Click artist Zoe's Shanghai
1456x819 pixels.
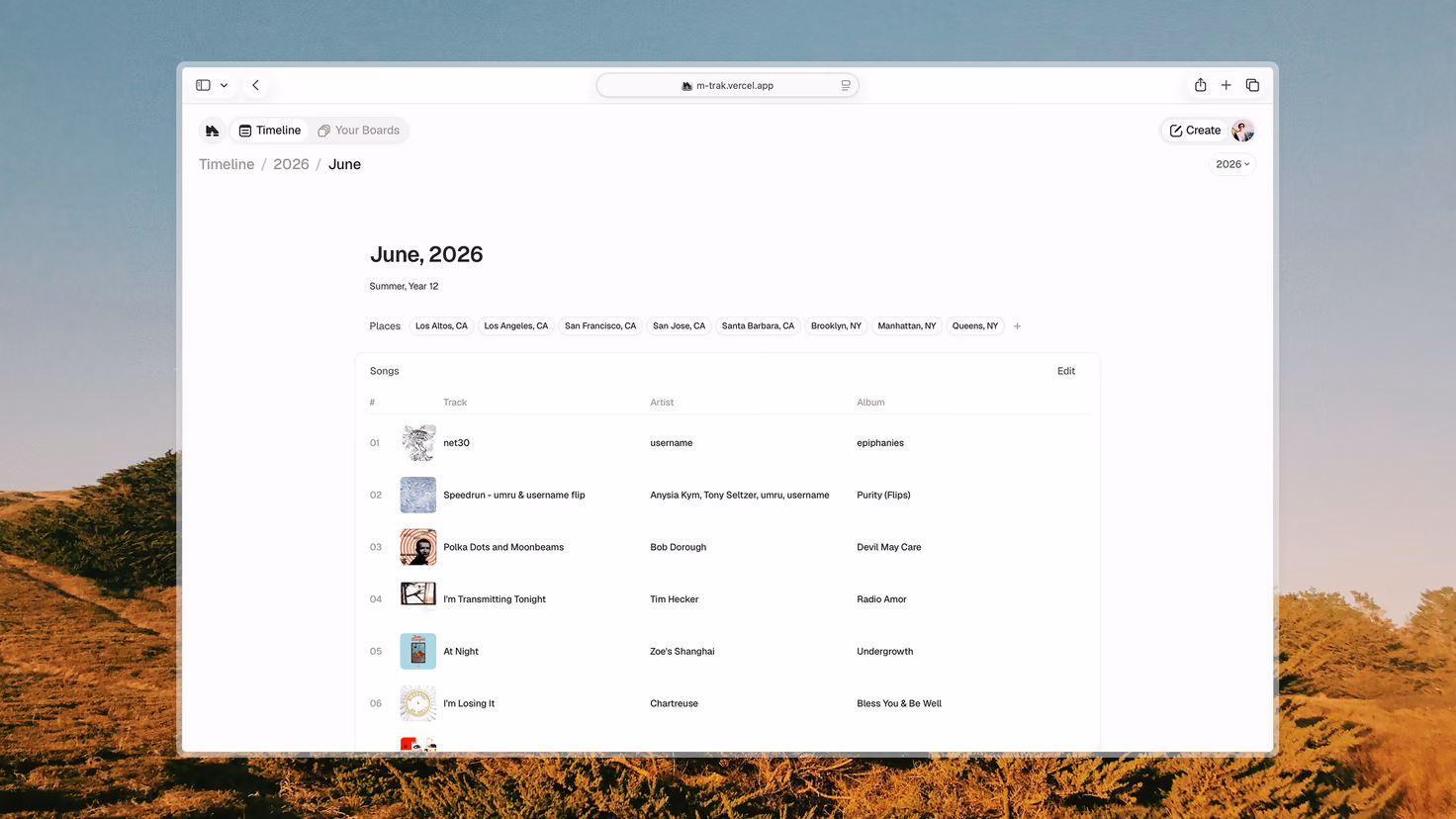tap(682, 651)
